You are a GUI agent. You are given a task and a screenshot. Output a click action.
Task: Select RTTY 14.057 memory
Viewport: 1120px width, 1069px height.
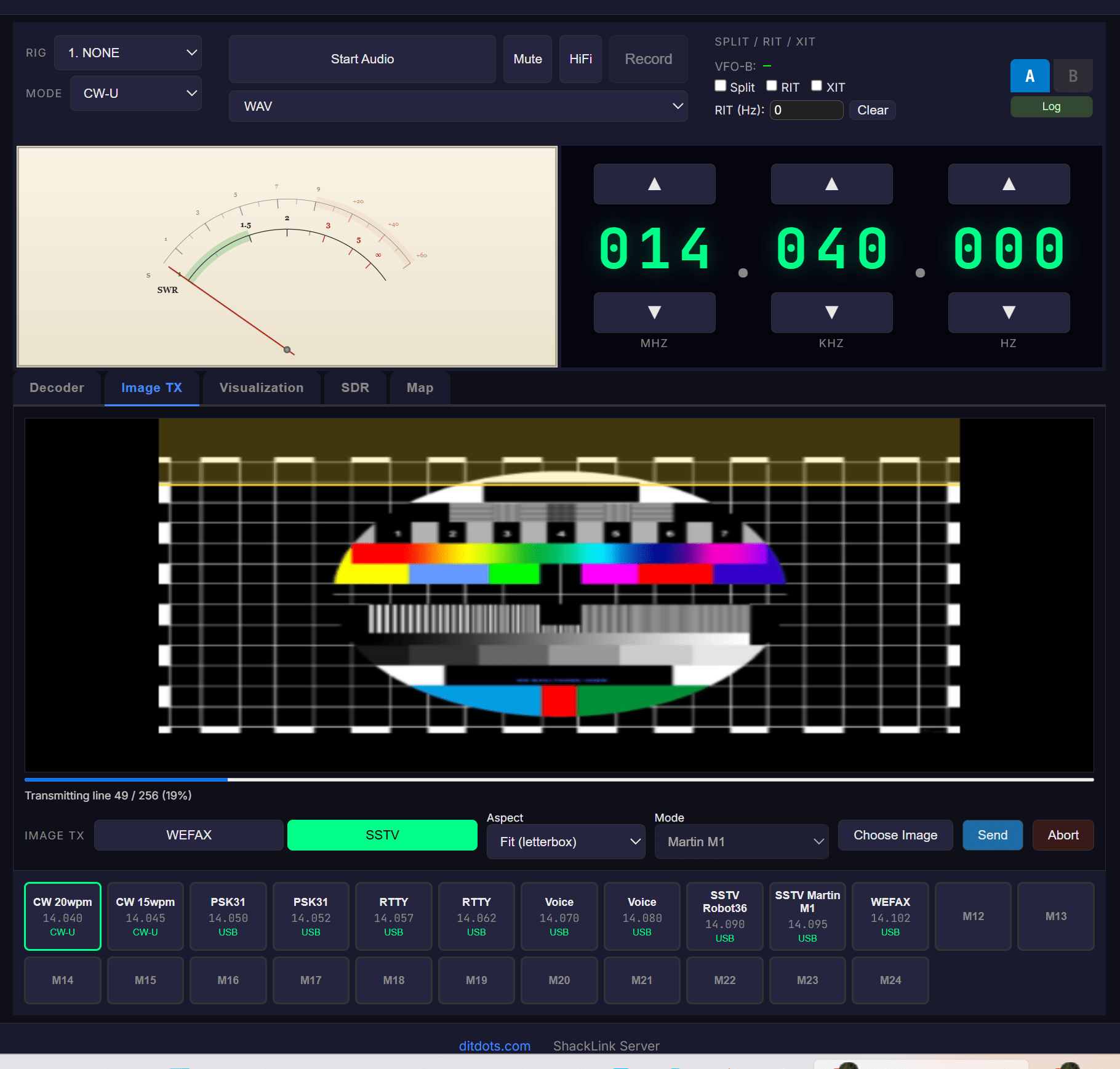point(394,916)
